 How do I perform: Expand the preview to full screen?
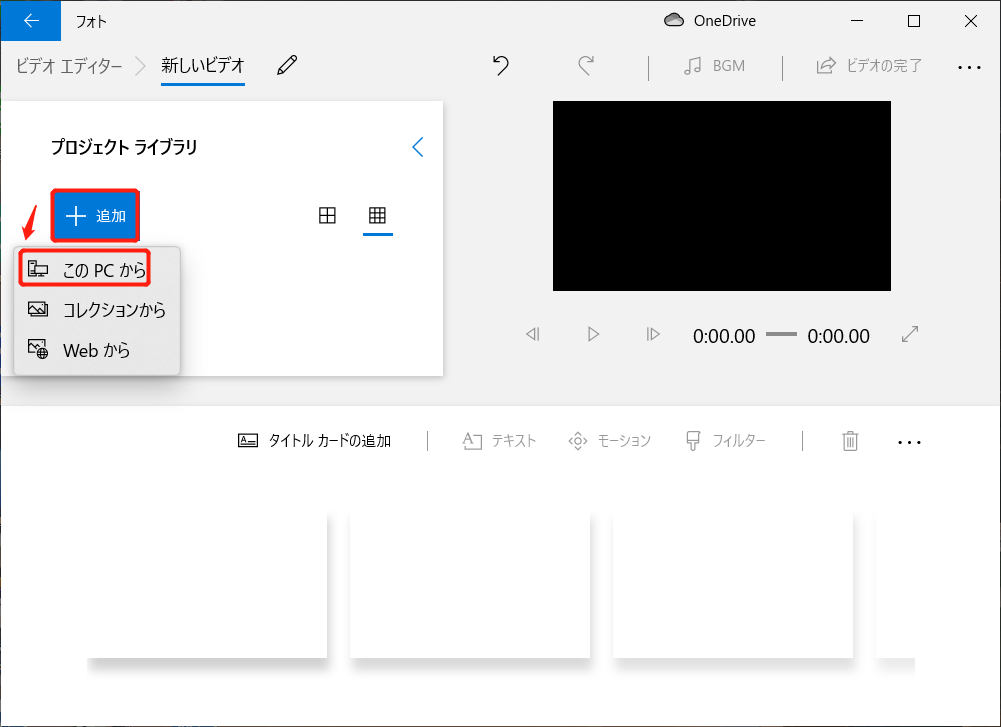pyautogui.click(x=910, y=334)
